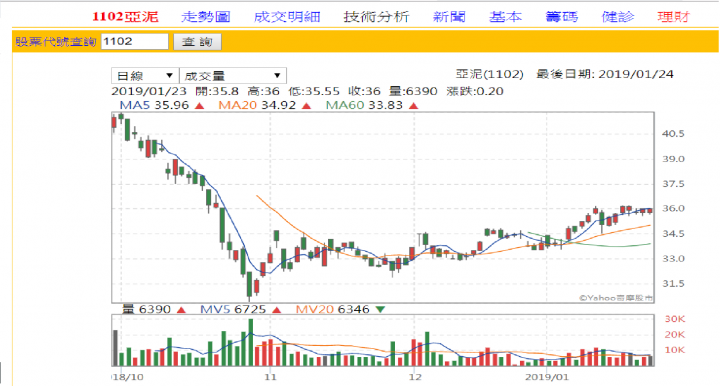Screen dimensions: 720x386
Task: Click the MV5 6725 volume label
Action: (233, 309)
